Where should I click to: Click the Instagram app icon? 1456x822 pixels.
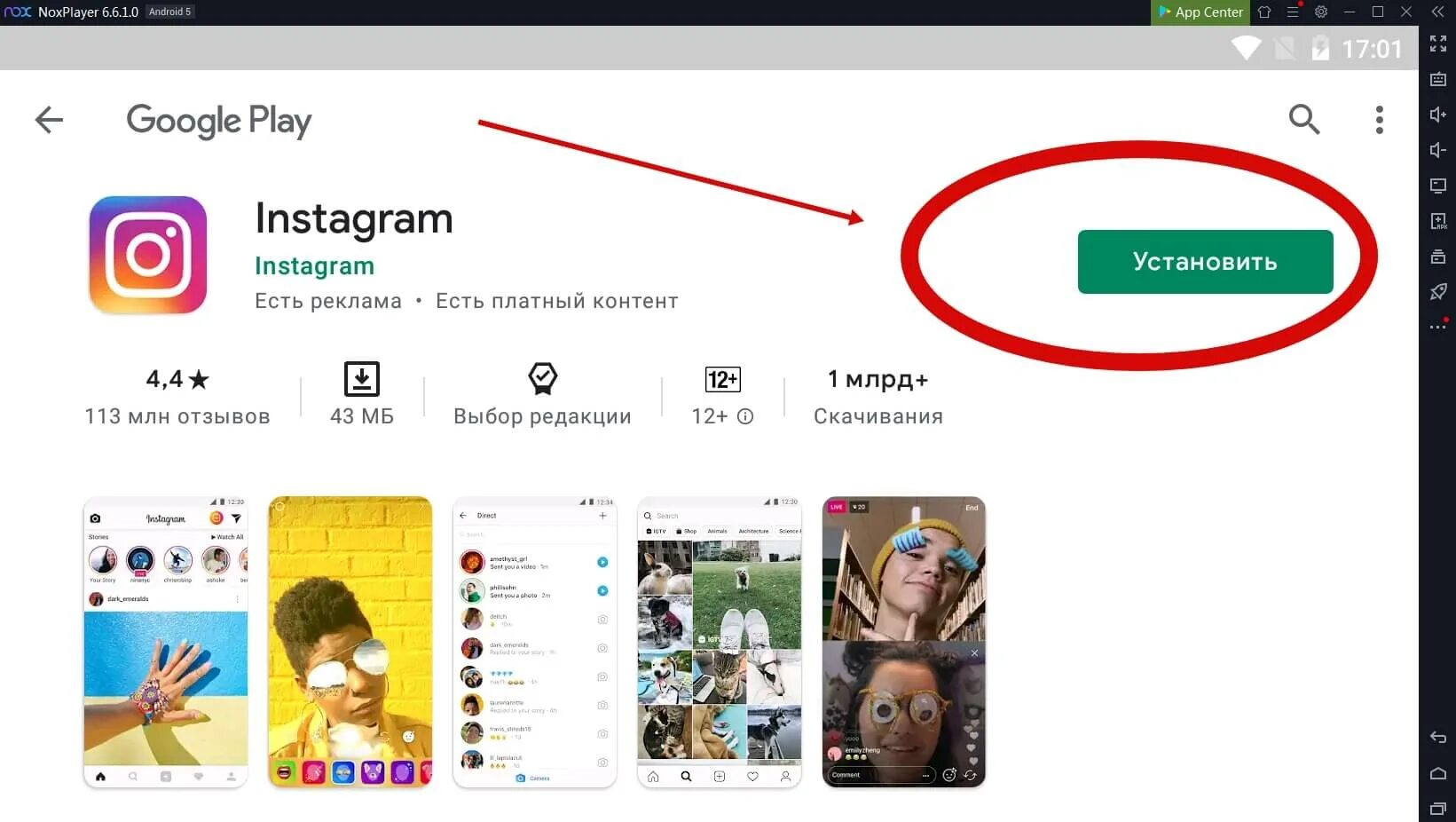coord(148,256)
